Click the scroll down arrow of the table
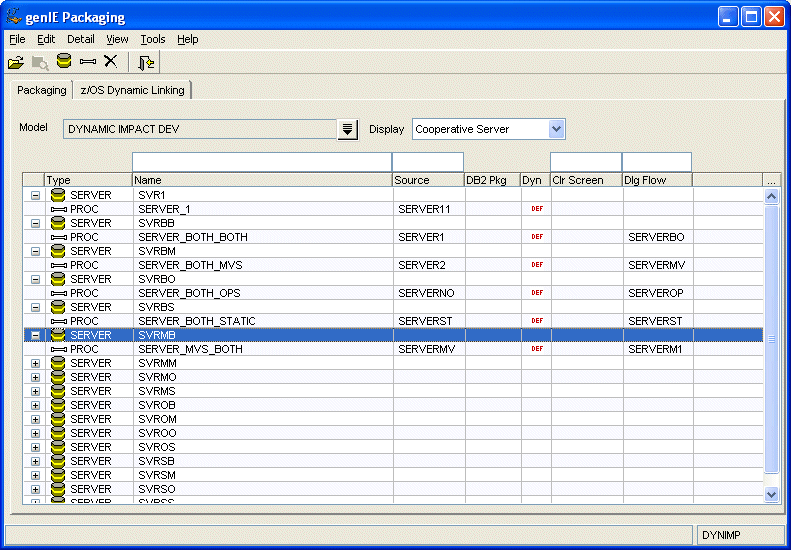 tap(771, 494)
